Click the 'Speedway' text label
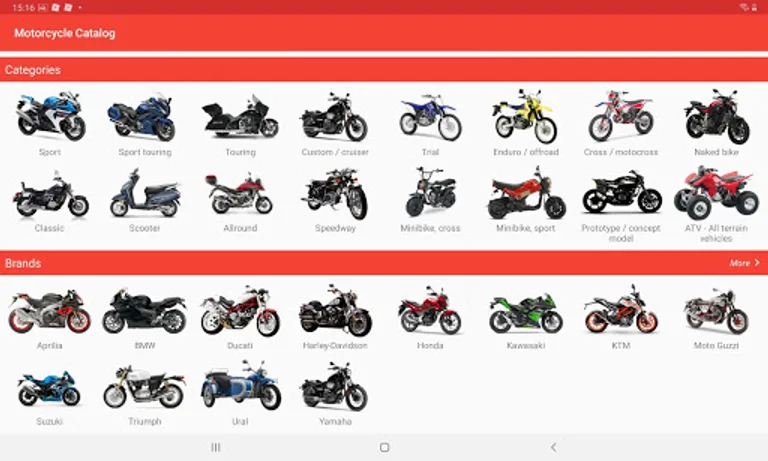The width and height of the screenshot is (768, 461). tap(335, 228)
